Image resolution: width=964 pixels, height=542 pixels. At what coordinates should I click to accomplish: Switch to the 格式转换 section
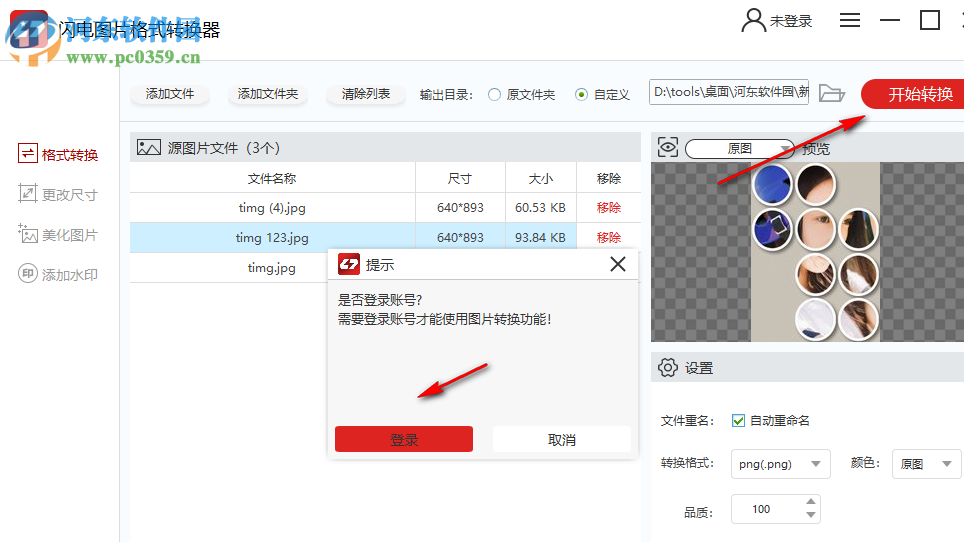coord(58,154)
